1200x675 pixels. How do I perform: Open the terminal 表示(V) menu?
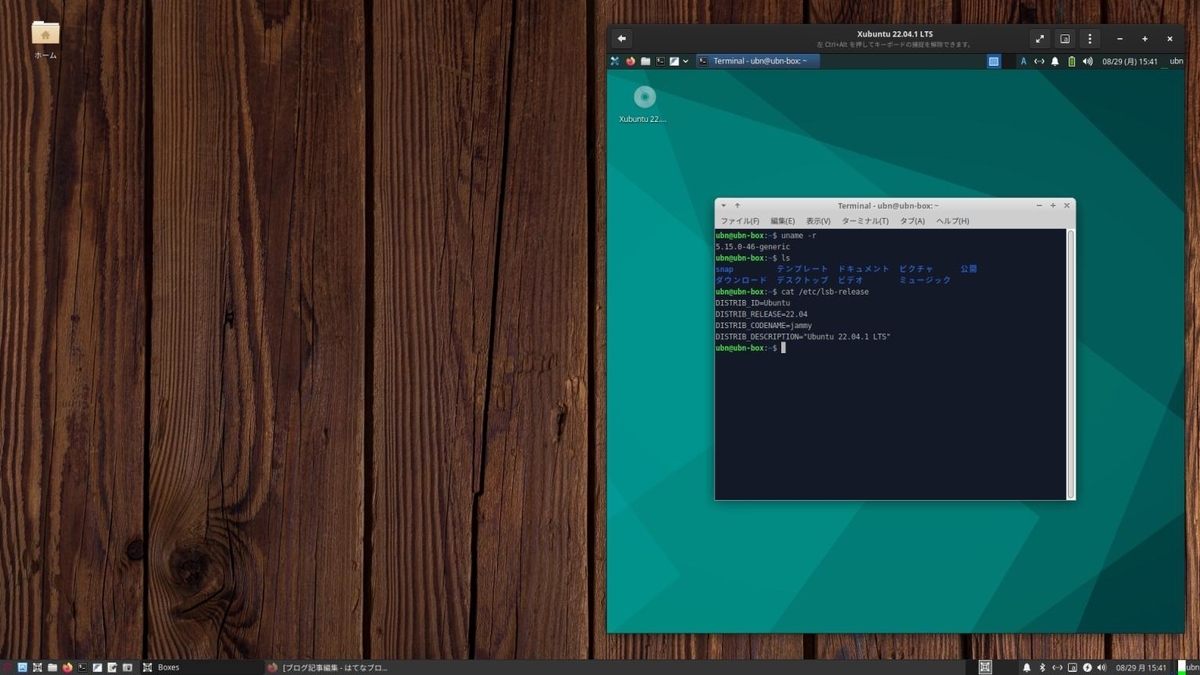coord(818,221)
